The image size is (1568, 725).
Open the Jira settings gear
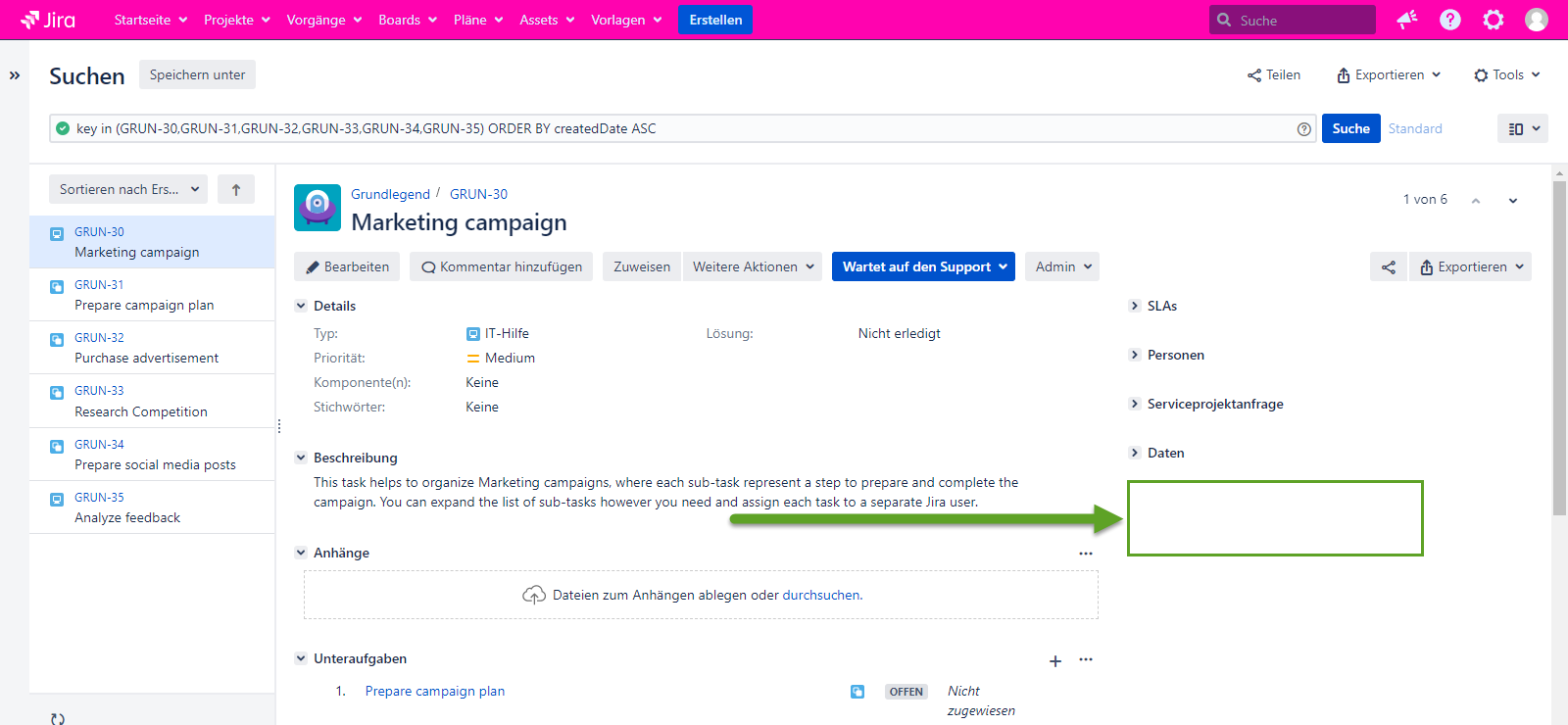pyautogui.click(x=1494, y=20)
